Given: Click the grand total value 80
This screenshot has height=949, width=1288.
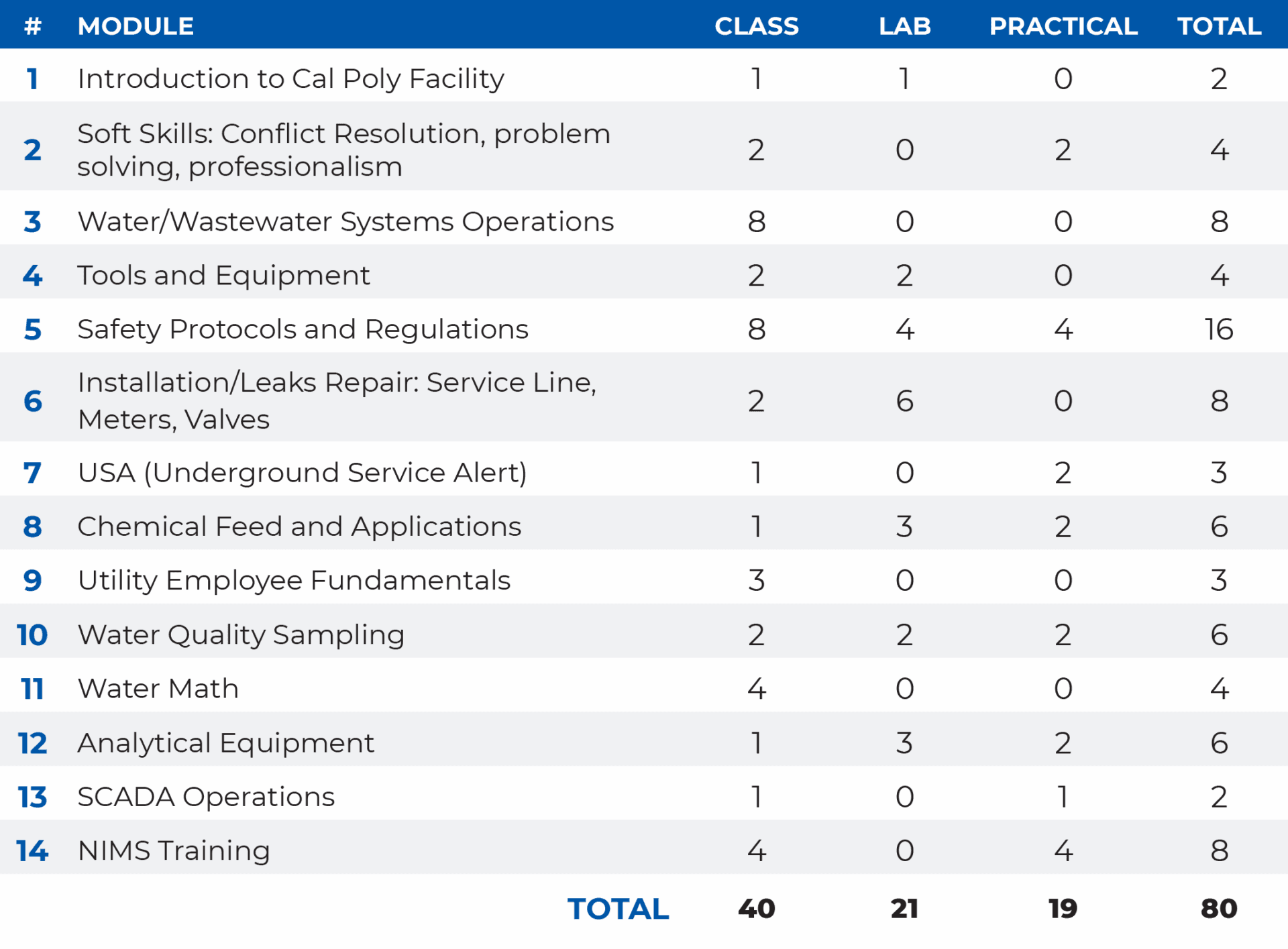Looking at the screenshot, I should pyautogui.click(x=1222, y=908).
